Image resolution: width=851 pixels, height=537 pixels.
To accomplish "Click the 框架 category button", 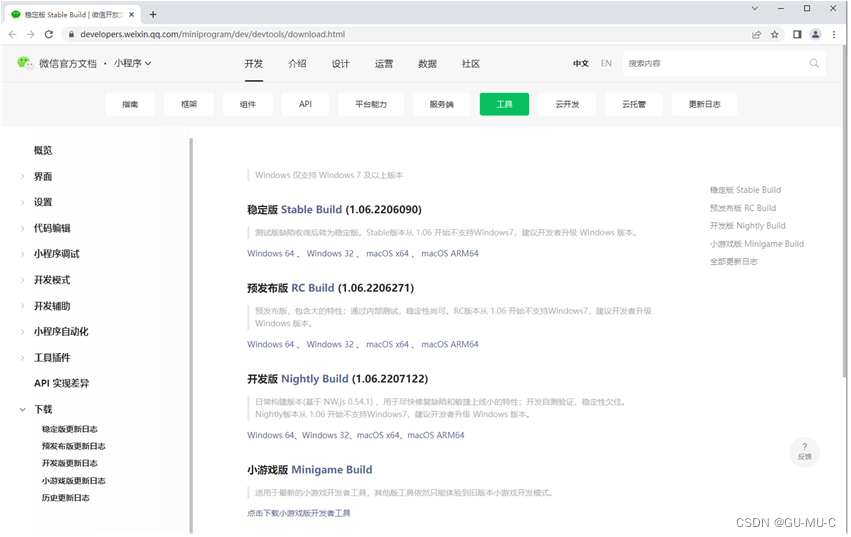I will pyautogui.click(x=189, y=104).
